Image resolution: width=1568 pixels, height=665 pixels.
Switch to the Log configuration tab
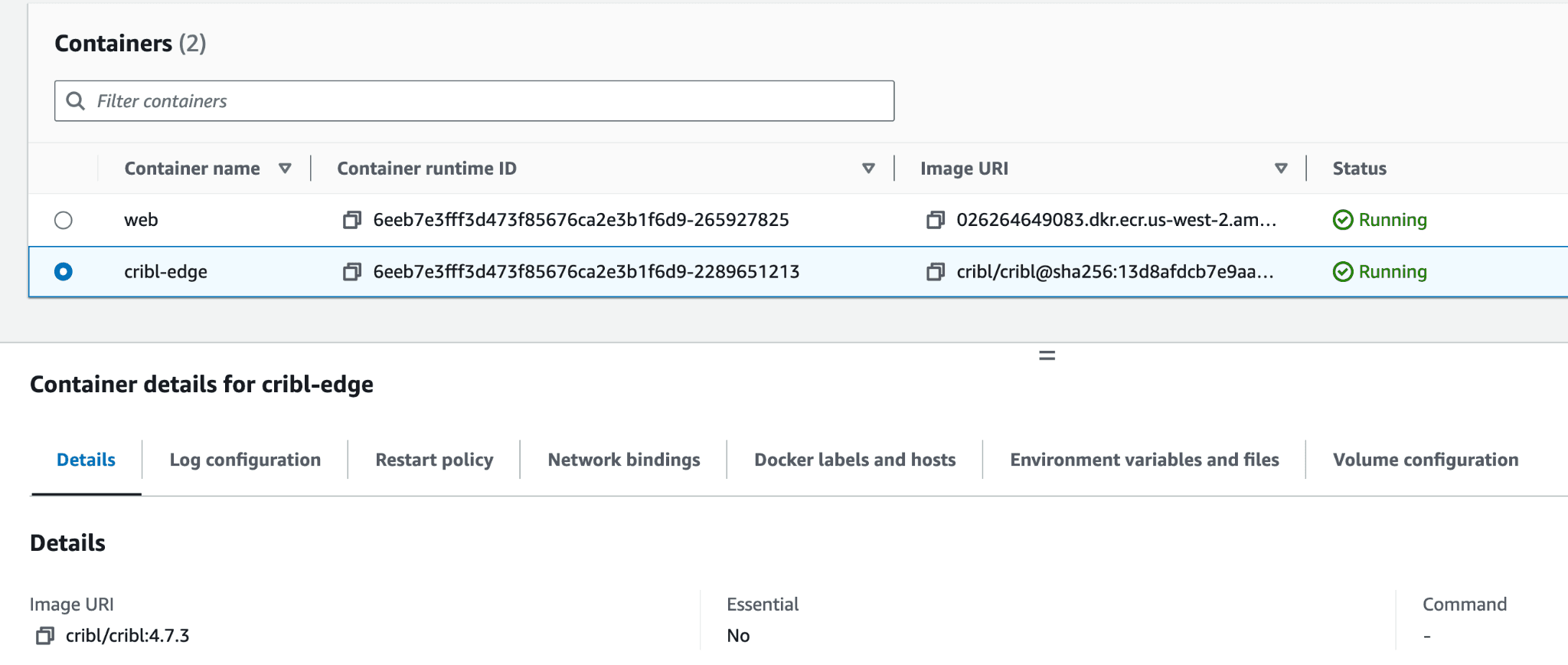click(245, 460)
